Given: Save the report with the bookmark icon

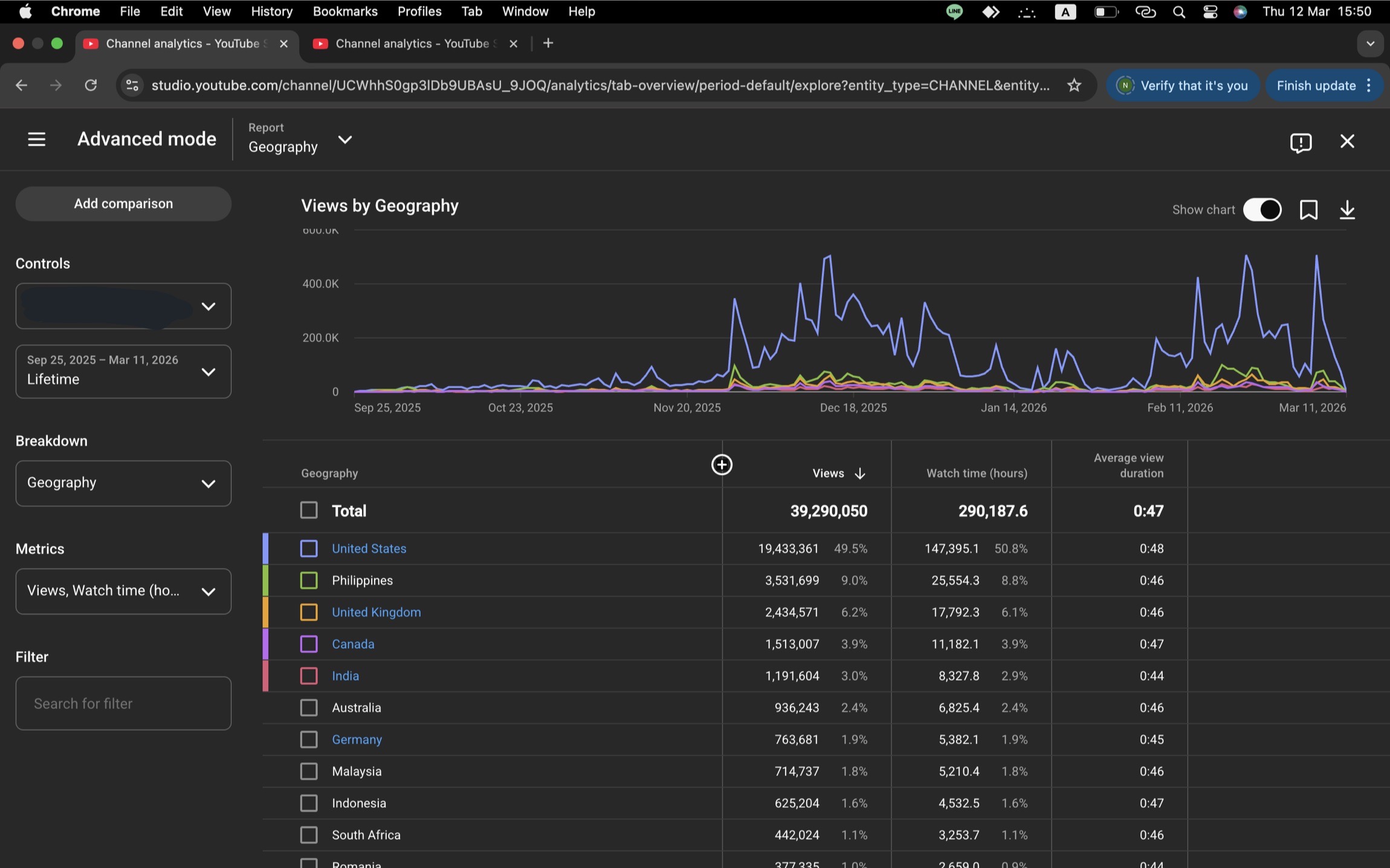Looking at the screenshot, I should [1308, 210].
